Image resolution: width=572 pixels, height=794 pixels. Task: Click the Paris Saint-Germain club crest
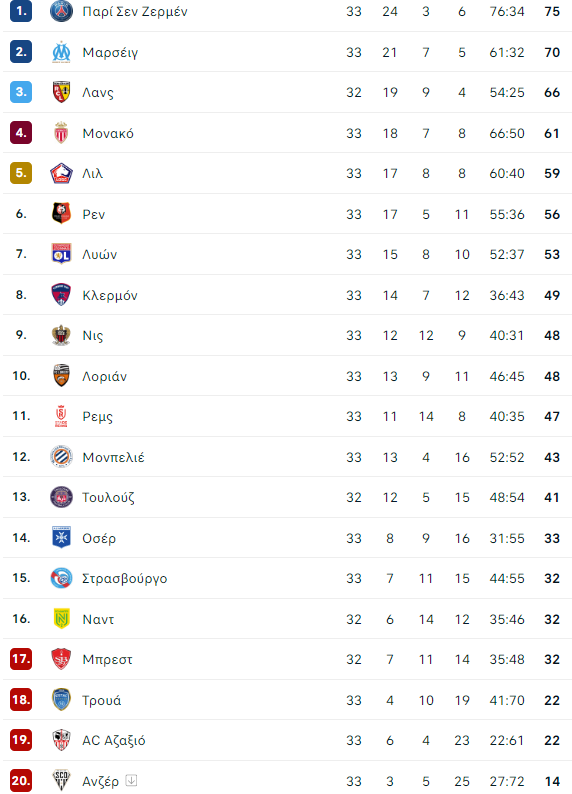tap(61, 11)
